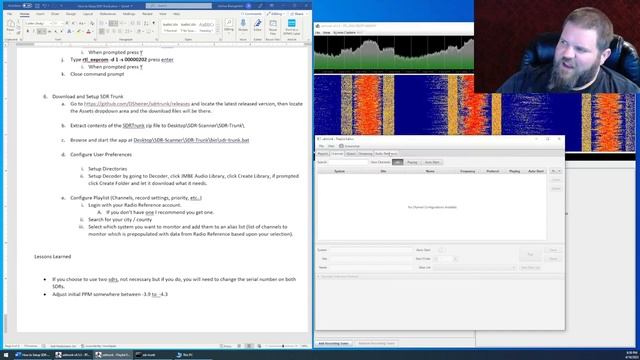Viewport: 640px width, 360px height.
Task: Open the Alias List combo box
Action: click(x=475, y=267)
